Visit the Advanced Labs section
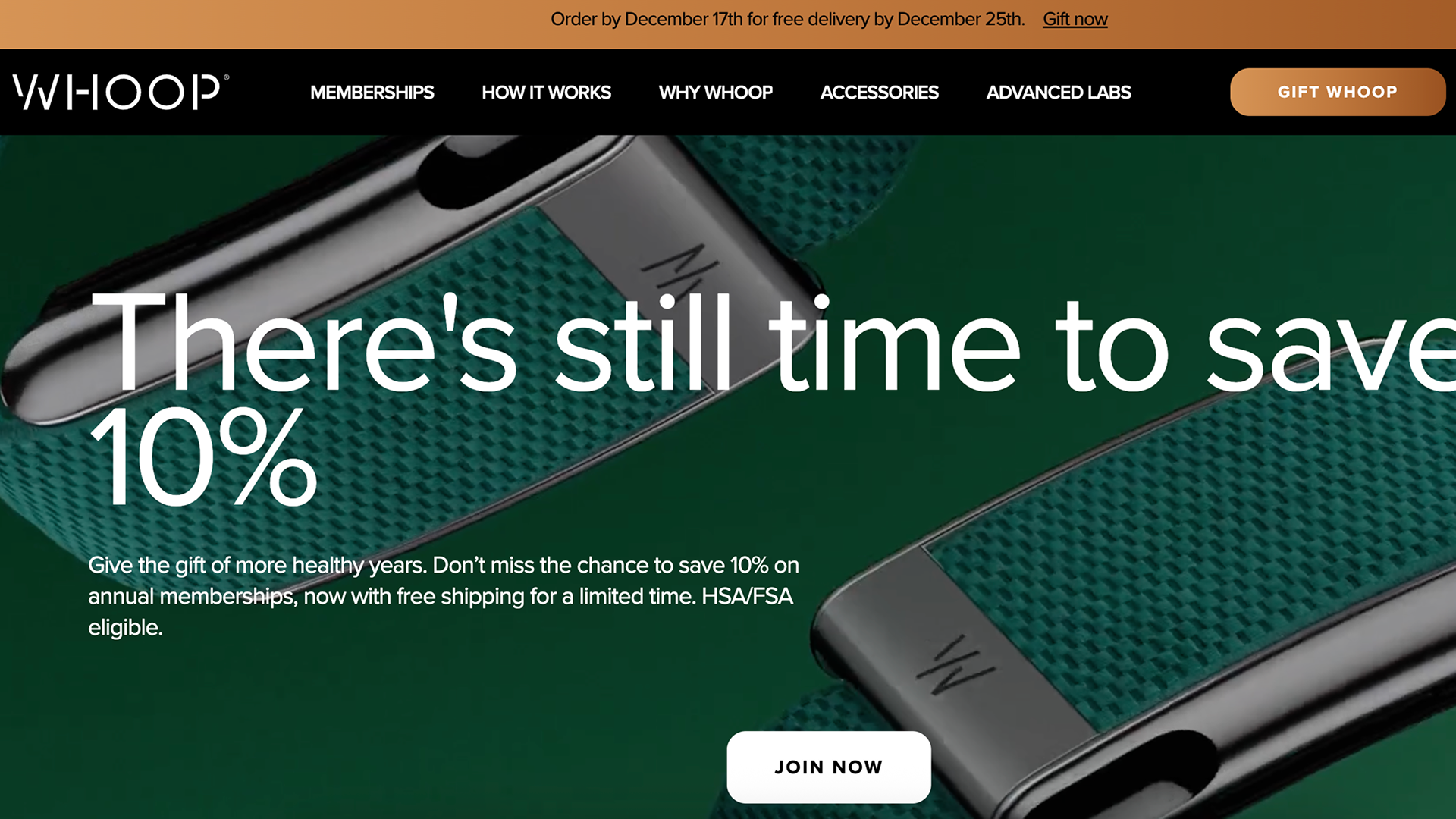The width and height of the screenshot is (1456, 819). point(1058,93)
